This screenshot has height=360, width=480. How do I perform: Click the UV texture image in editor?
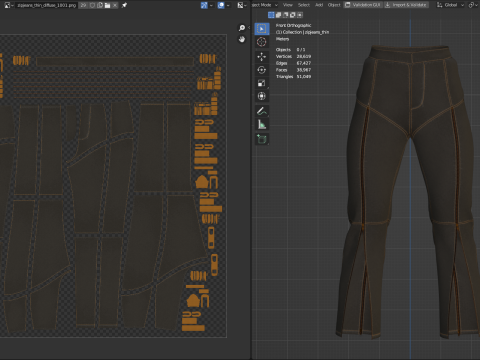click(113, 186)
